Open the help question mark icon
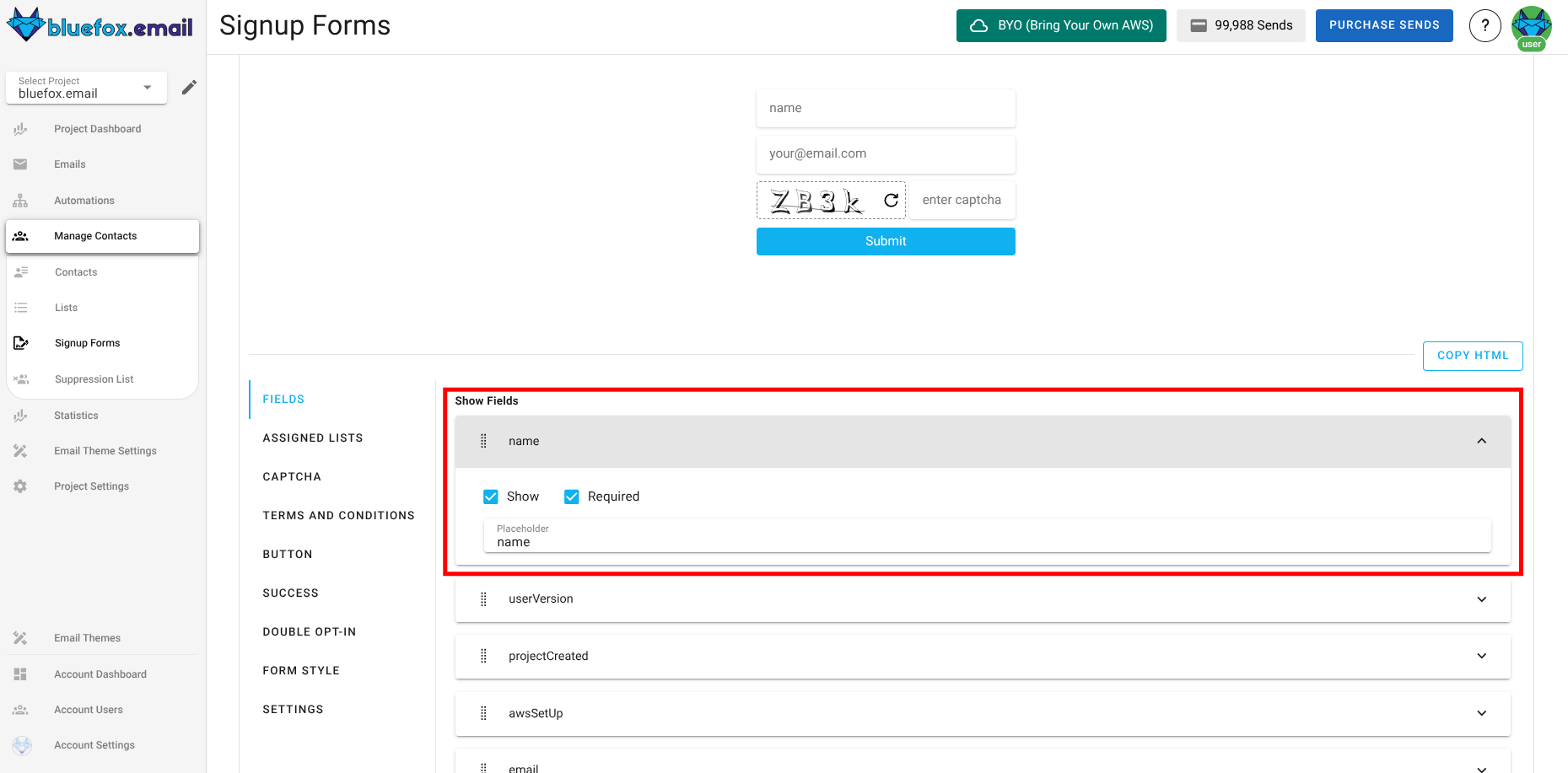 click(x=1485, y=25)
